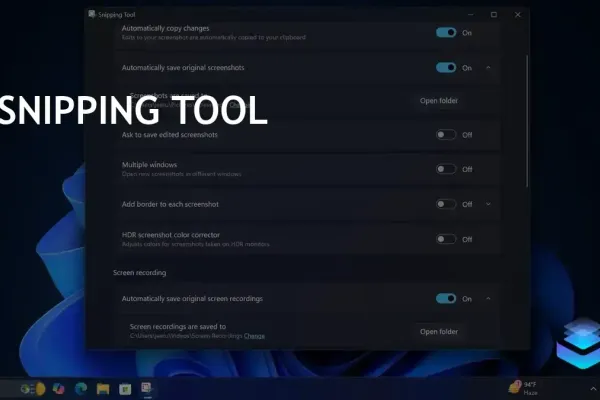The height and width of the screenshot is (400, 600).
Task: Click the HDR screenshot color corrector label
Action: click(171, 235)
